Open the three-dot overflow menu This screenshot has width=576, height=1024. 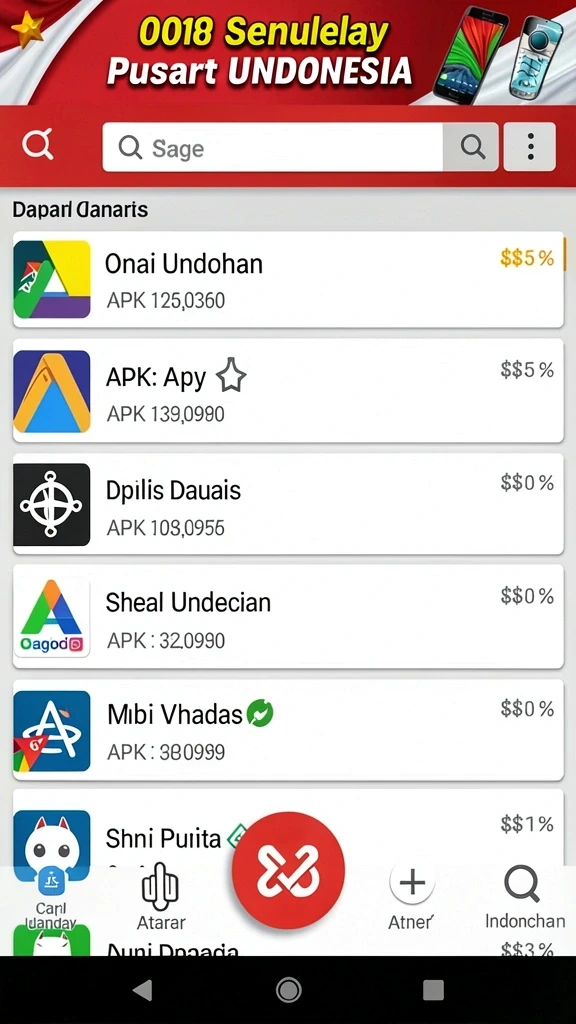tap(530, 147)
